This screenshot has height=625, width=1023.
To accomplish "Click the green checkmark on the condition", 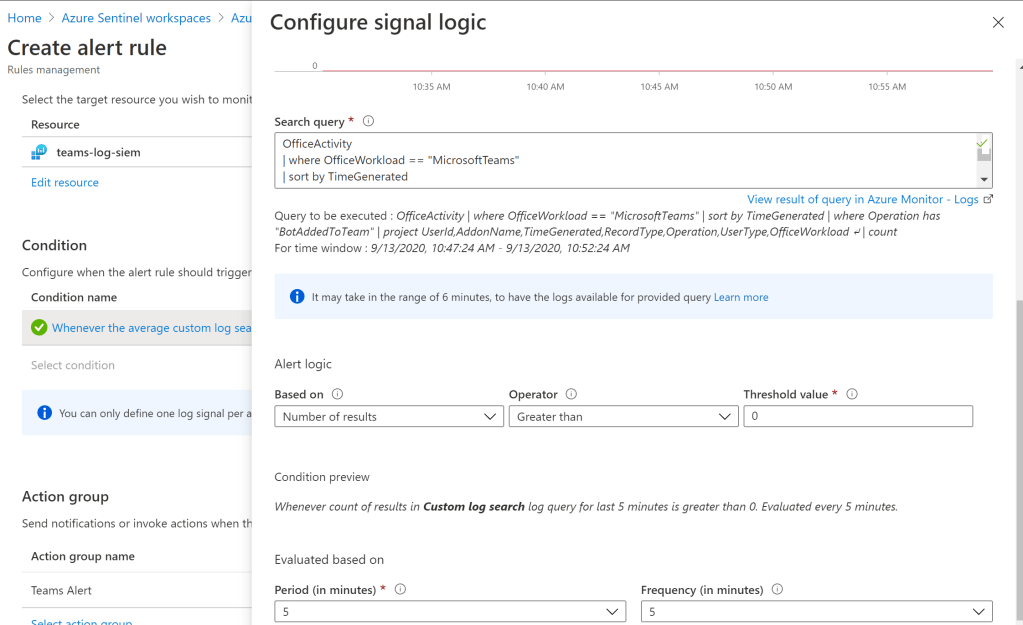I will (x=39, y=327).
